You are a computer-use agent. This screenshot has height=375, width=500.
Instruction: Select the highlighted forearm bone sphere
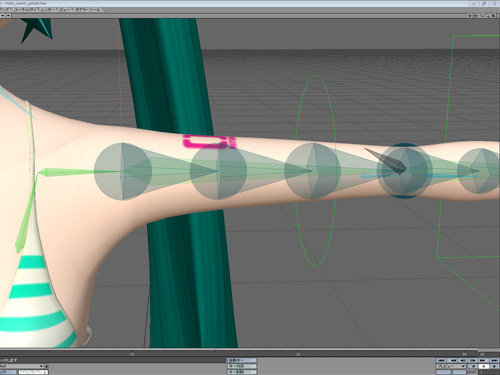point(405,171)
